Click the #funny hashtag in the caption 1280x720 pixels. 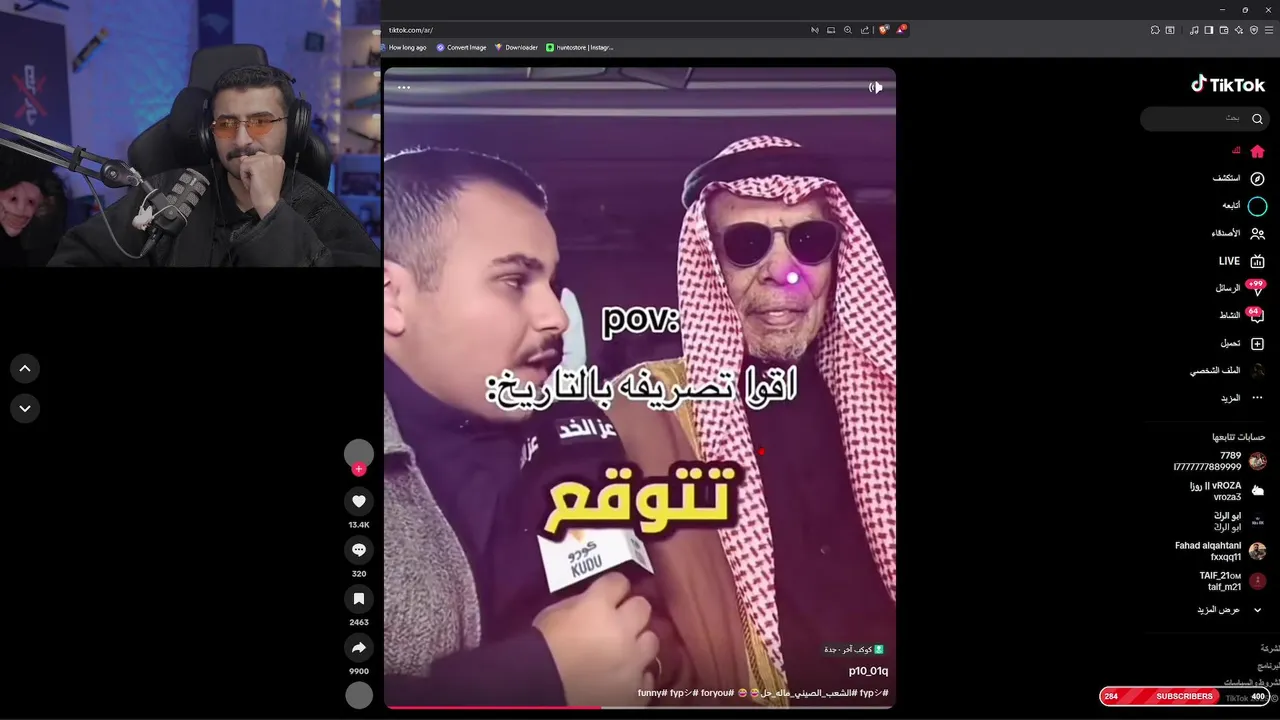point(653,693)
